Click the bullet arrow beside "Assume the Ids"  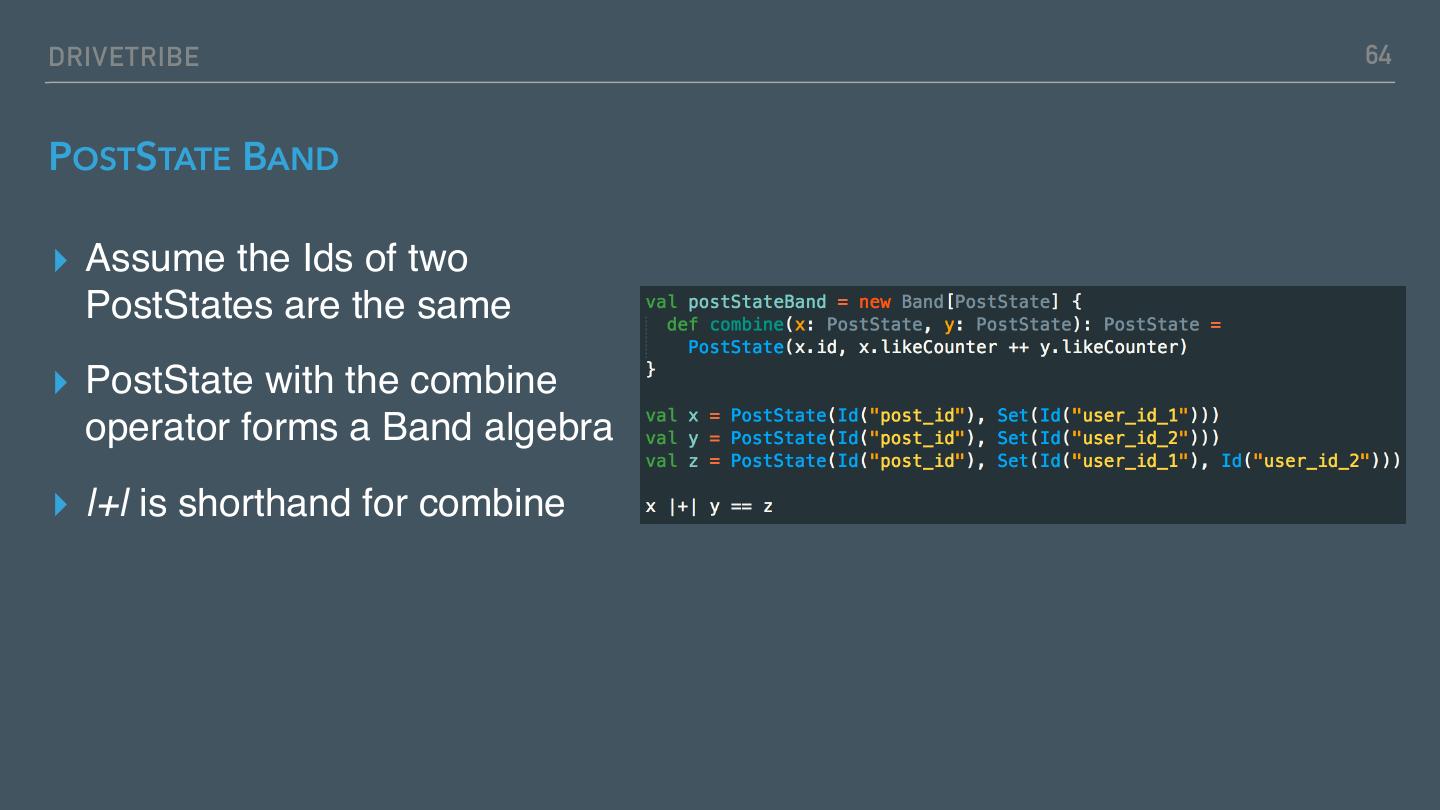tap(62, 261)
